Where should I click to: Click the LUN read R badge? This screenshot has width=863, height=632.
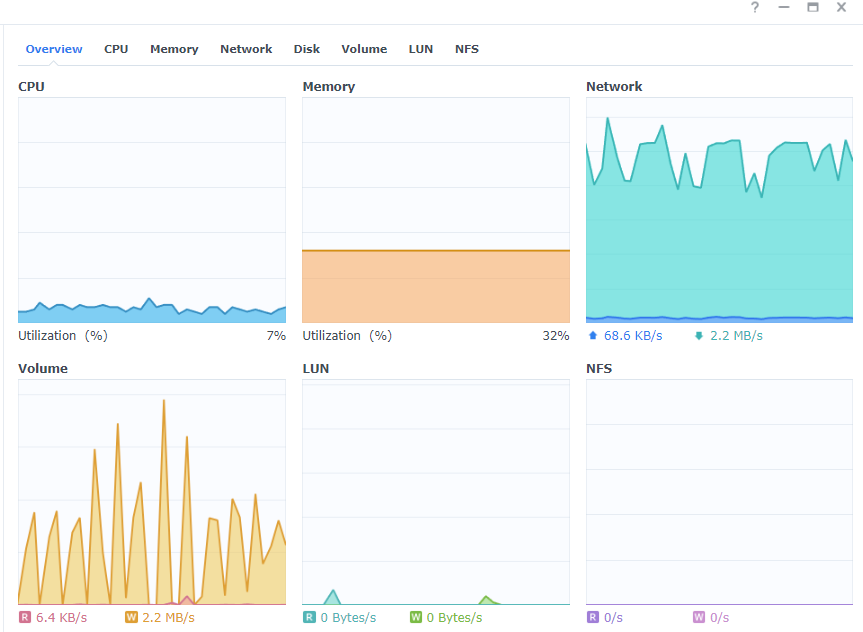point(309,618)
